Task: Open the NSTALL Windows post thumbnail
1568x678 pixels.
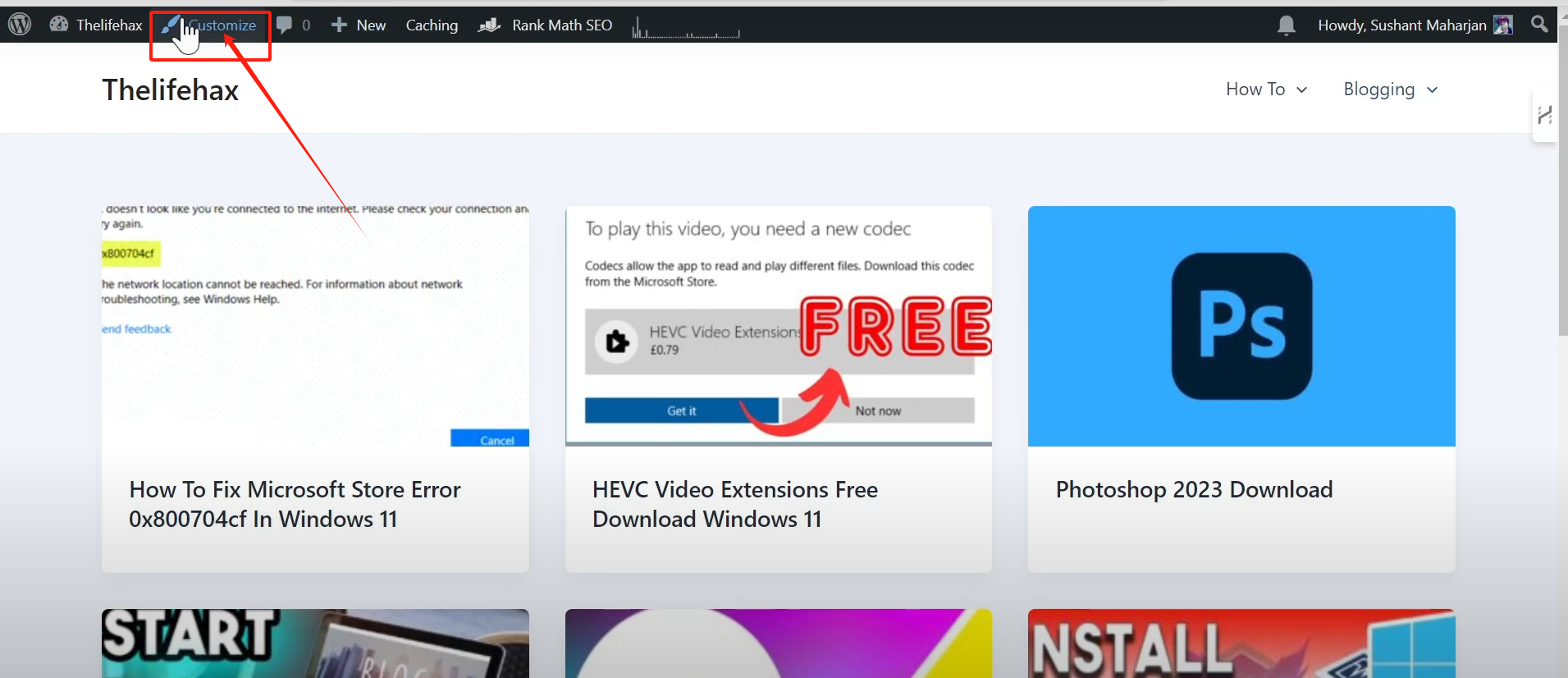Action: click(x=1241, y=644)
